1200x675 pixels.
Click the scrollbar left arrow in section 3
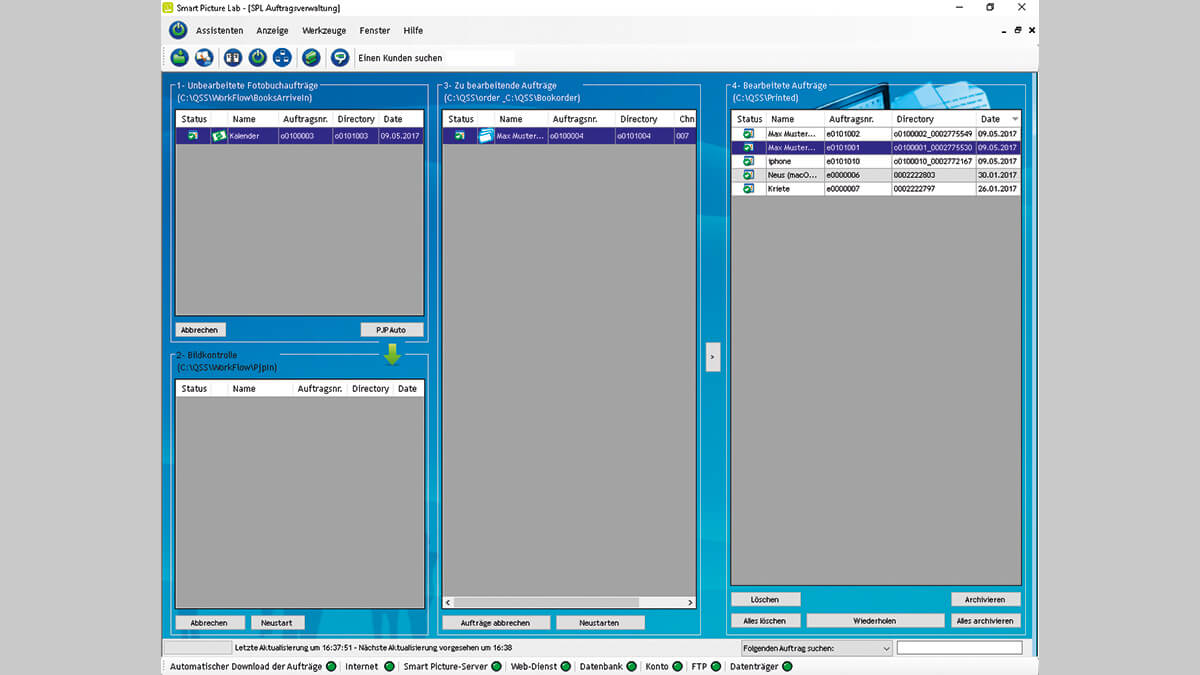point(448,602)
